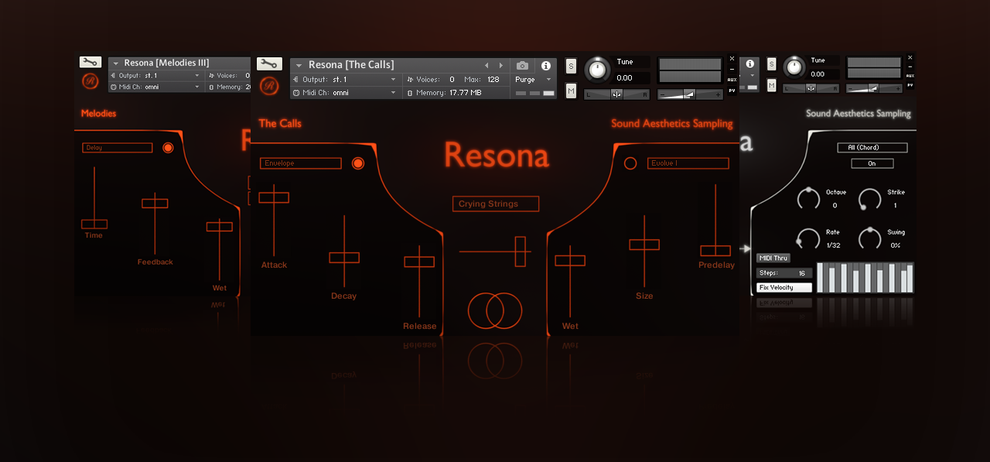Open the Crying Strings preset selector
This screenshot has width=990, height=462.
(x=496, y=204)
